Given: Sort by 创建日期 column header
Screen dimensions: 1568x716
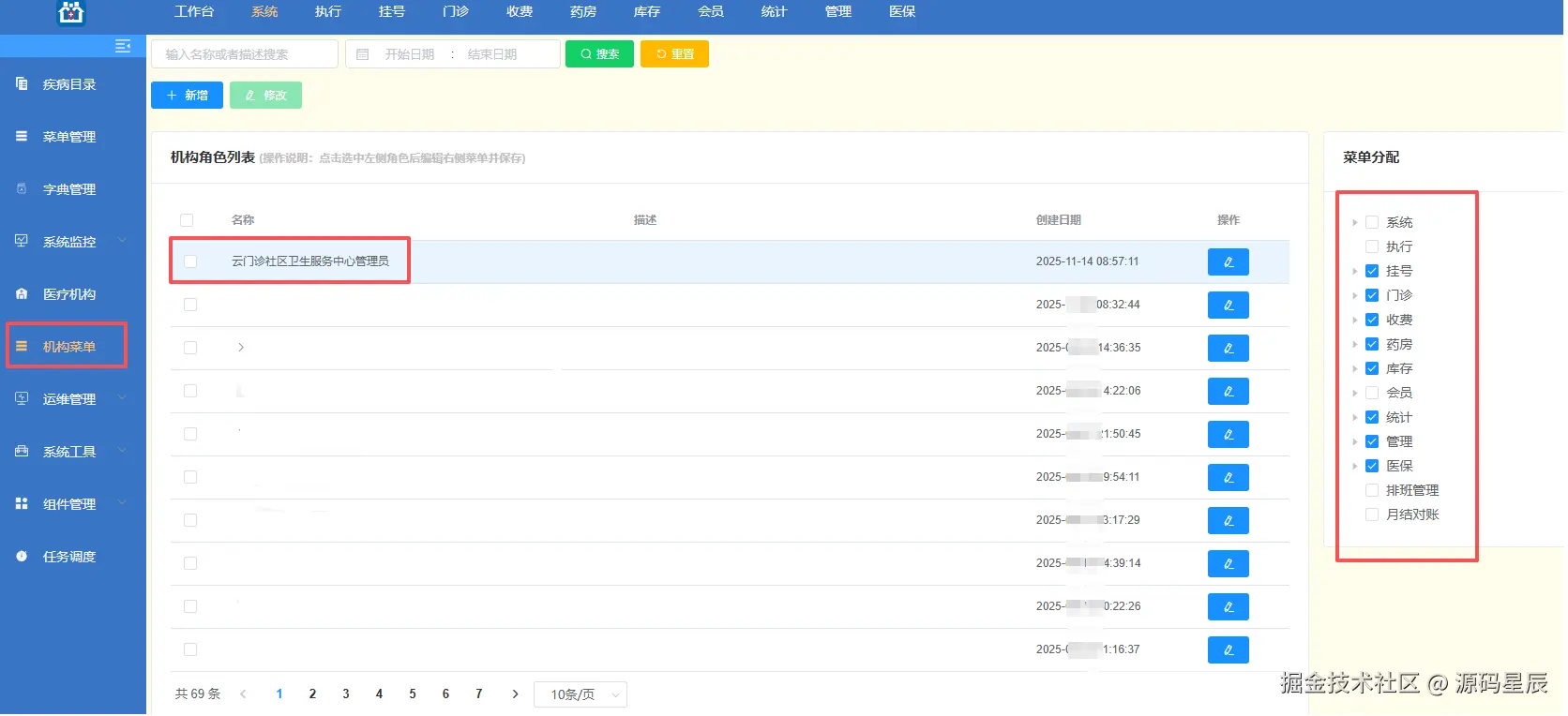Looking at the screenshot, I should (1059, 220).
